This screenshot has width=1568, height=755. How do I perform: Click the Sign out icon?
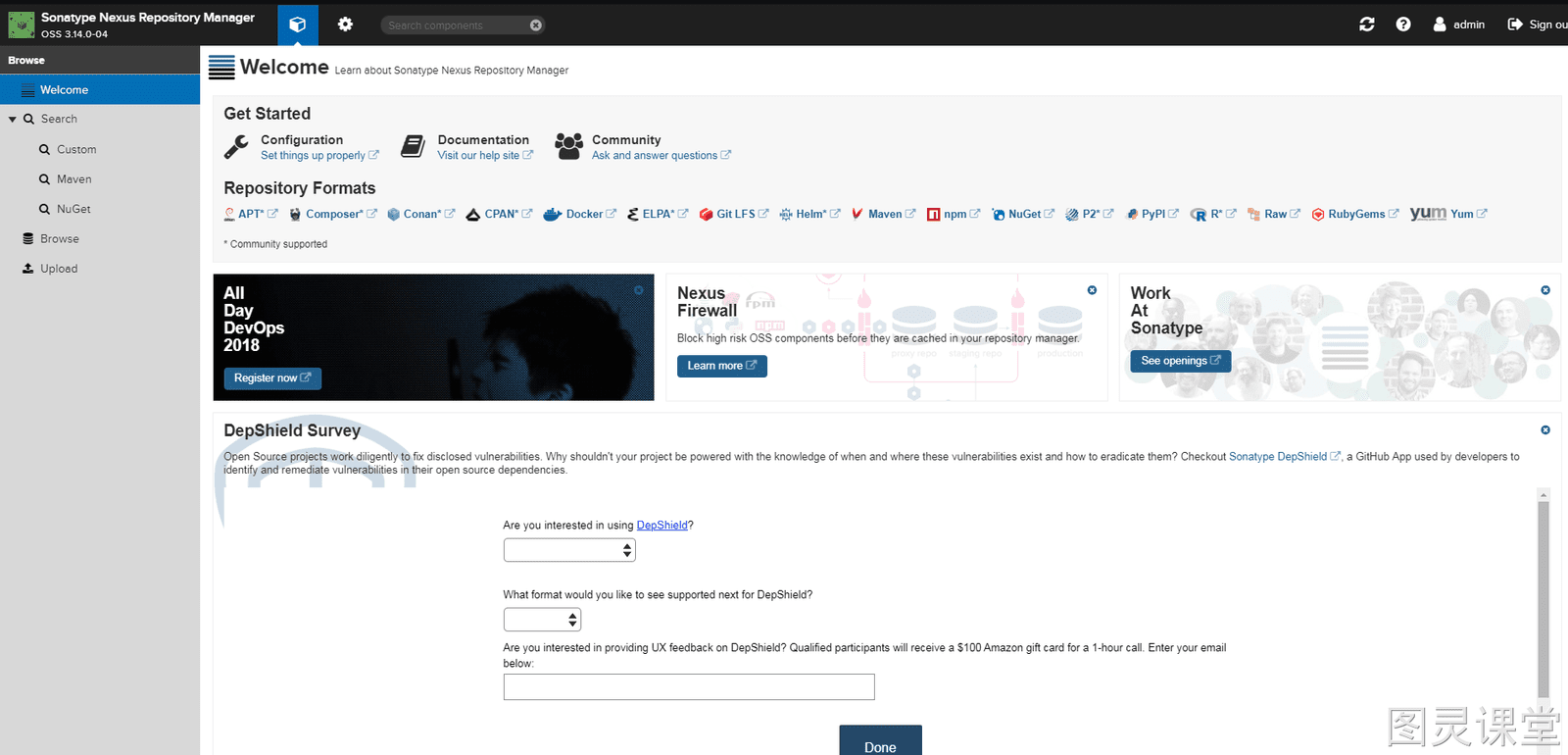tap(1515, 25)
